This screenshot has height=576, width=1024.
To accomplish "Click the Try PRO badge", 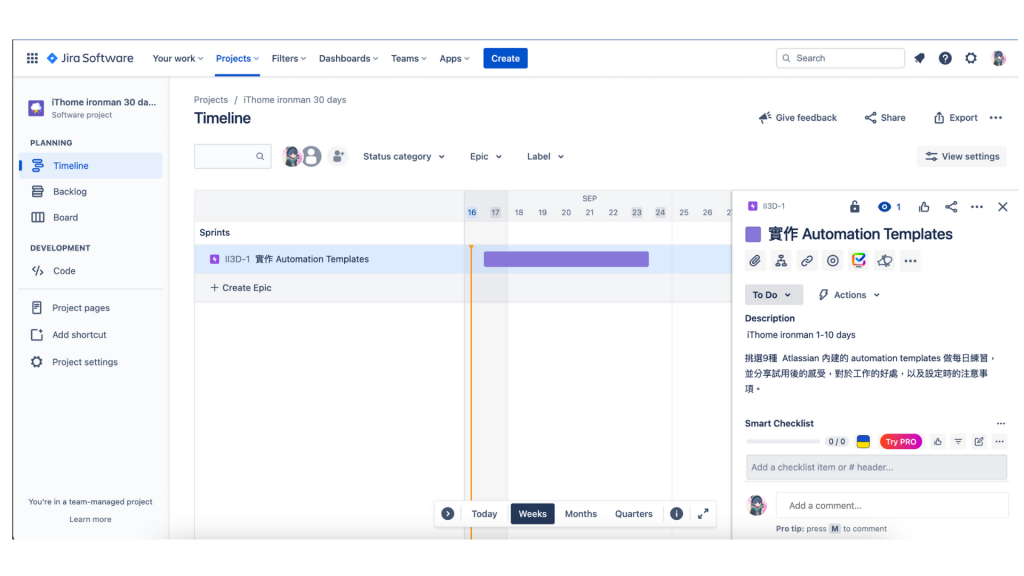I will click(901, 441).
